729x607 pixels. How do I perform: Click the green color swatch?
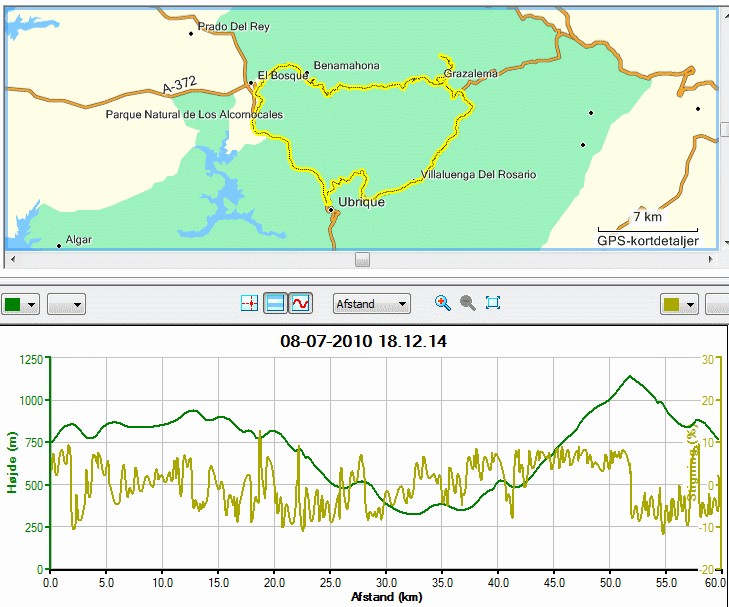(x=13, y=305)
